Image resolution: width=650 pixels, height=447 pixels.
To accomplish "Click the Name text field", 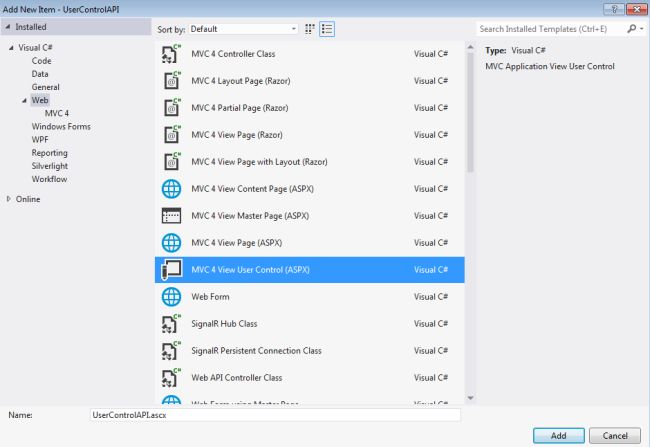I will click(275, 415).
